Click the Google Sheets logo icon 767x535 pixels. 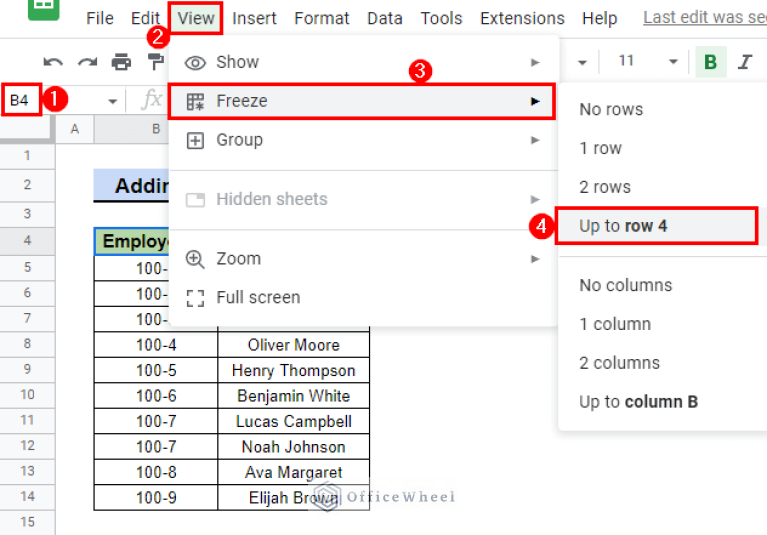[42, 8]
